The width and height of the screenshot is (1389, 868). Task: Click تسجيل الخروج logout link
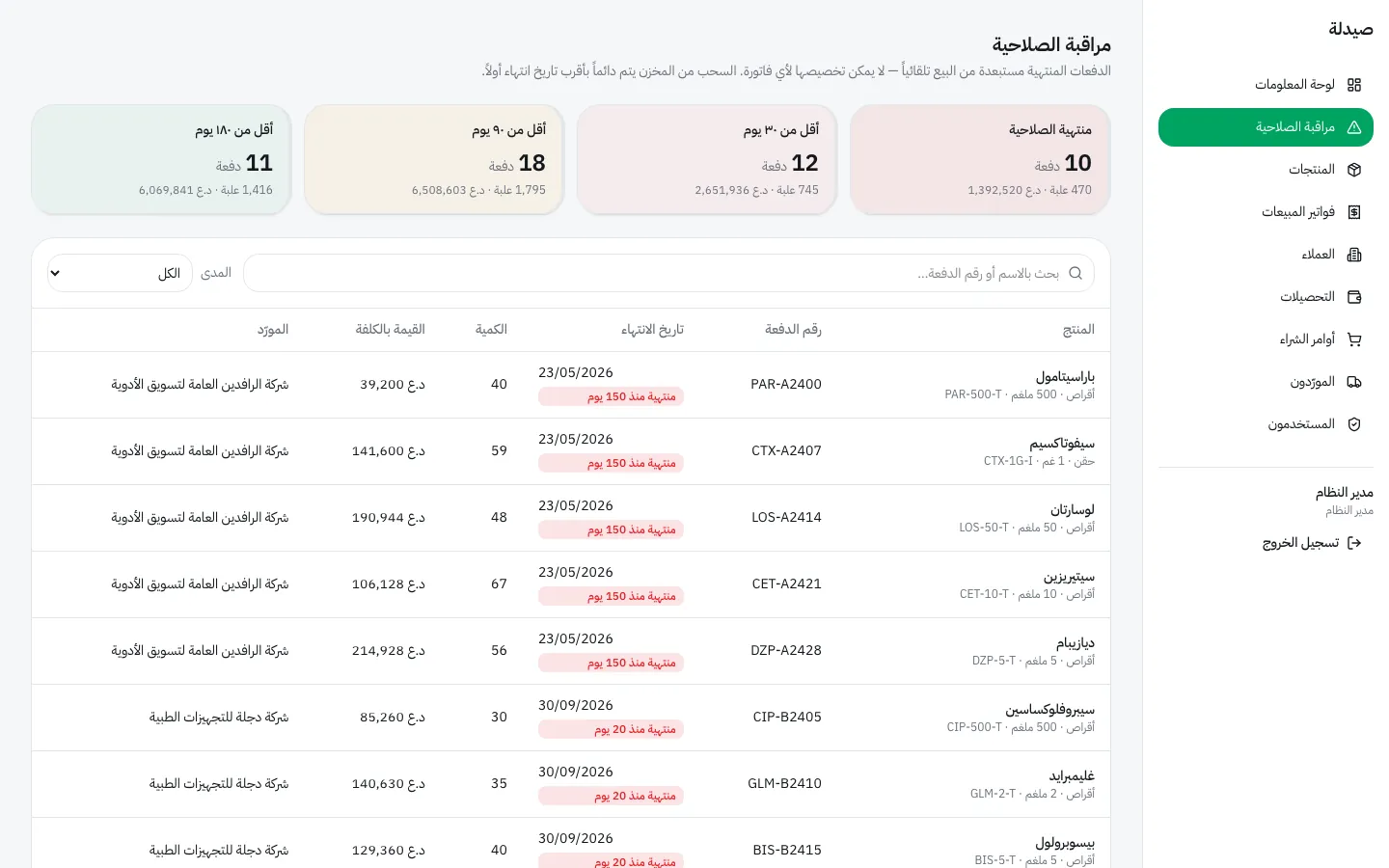pyautogui.click(x=1312, y=543)
